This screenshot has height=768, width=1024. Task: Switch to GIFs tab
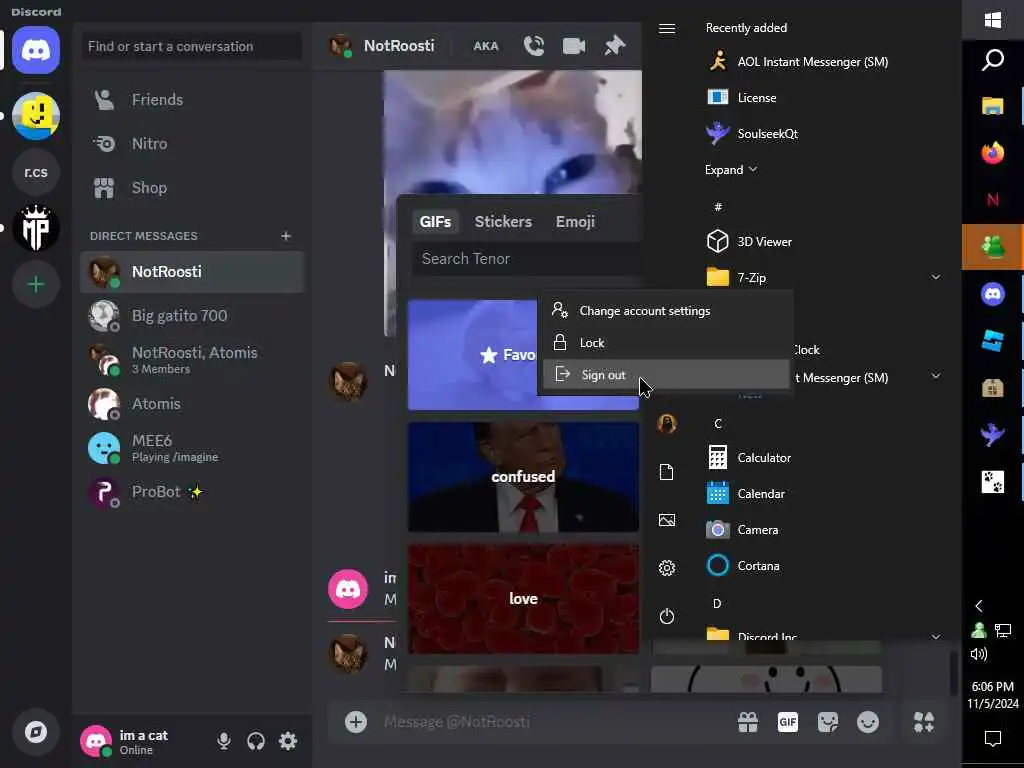point(435,221)
